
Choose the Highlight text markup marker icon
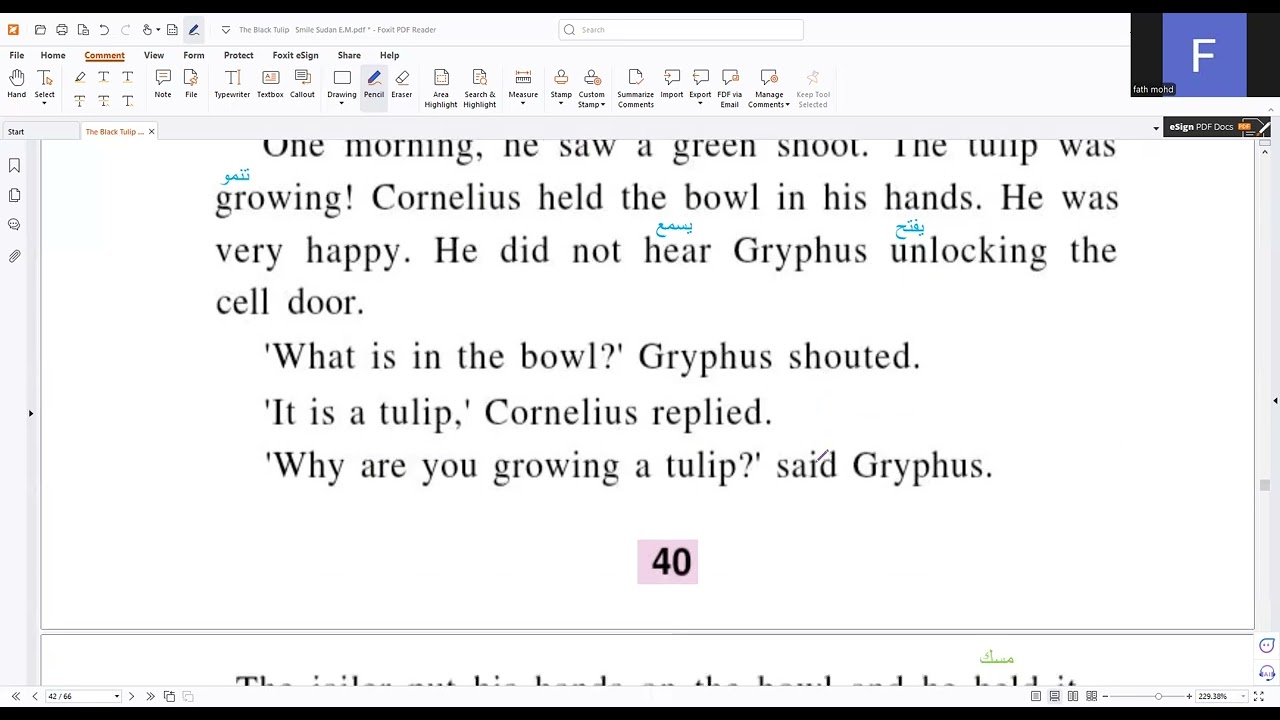pyautogui.click(x=80, y=77)
